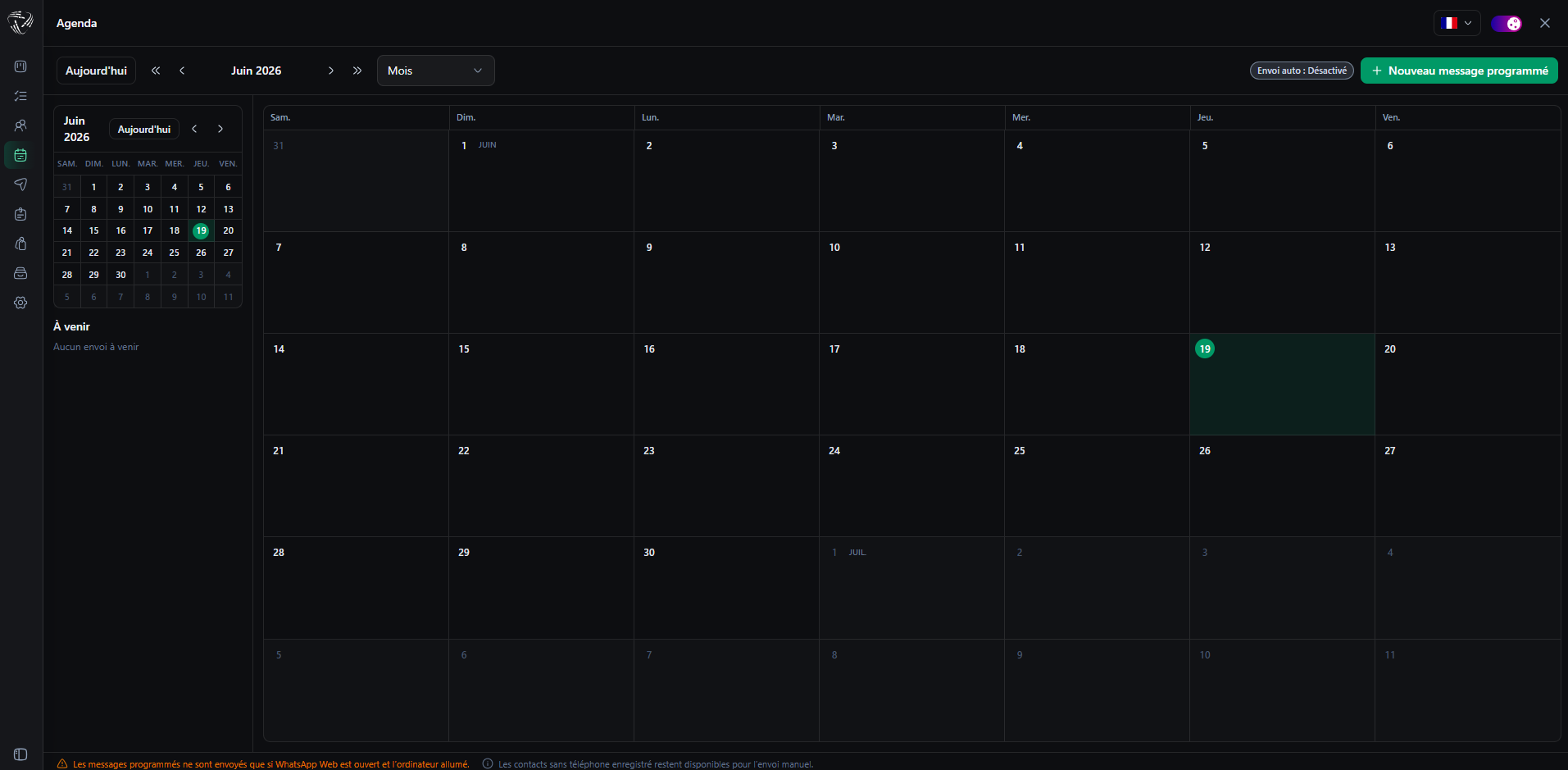The height and width of the screenshot is (770, 1568).
Task: Open the shopping bag sidebar icon
Action: point(20,244)
